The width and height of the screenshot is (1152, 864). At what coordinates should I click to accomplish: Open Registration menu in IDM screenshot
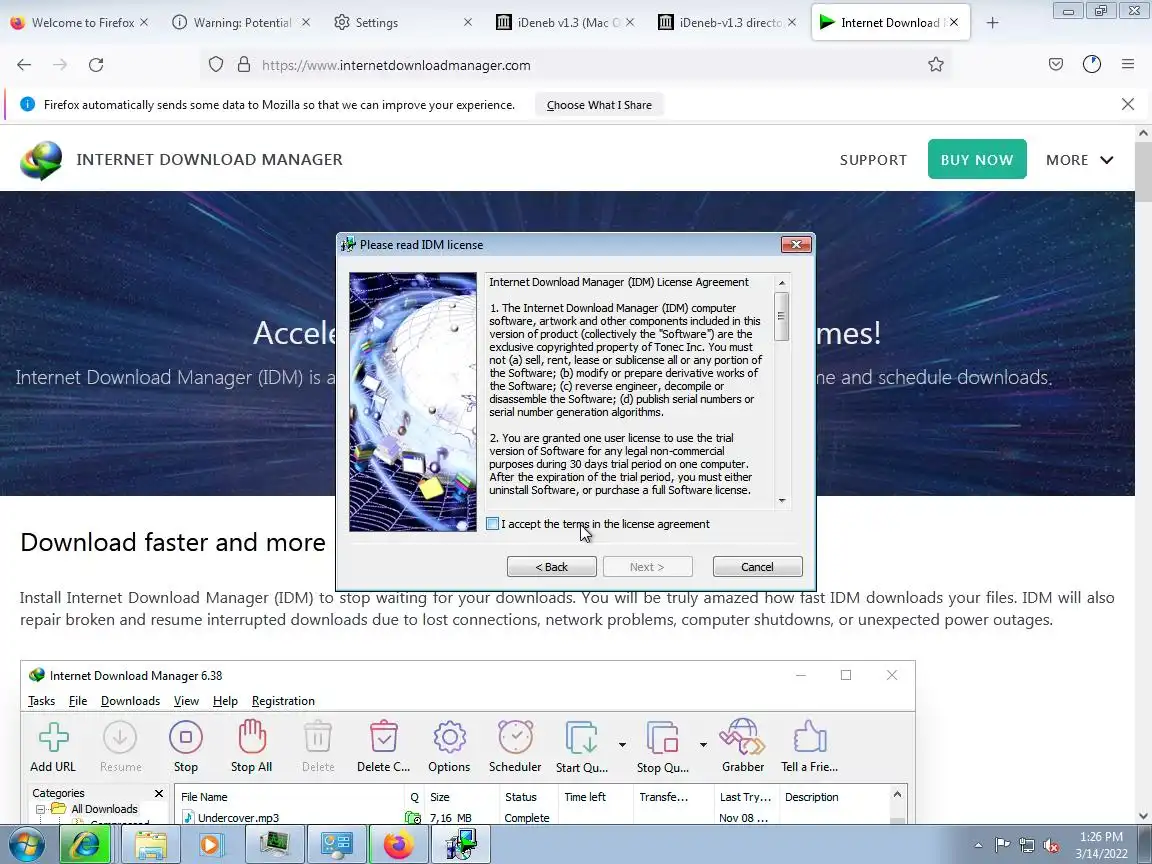tap(283, 701)
